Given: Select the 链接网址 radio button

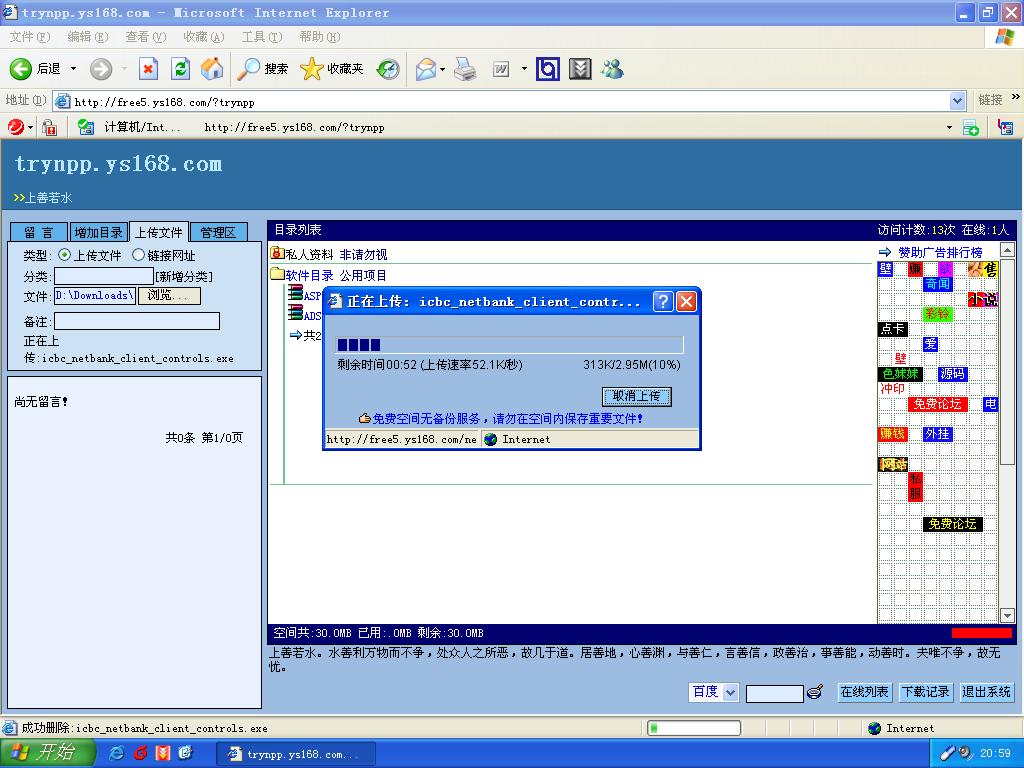Looking at the screenshot, I should pos(139,255).
